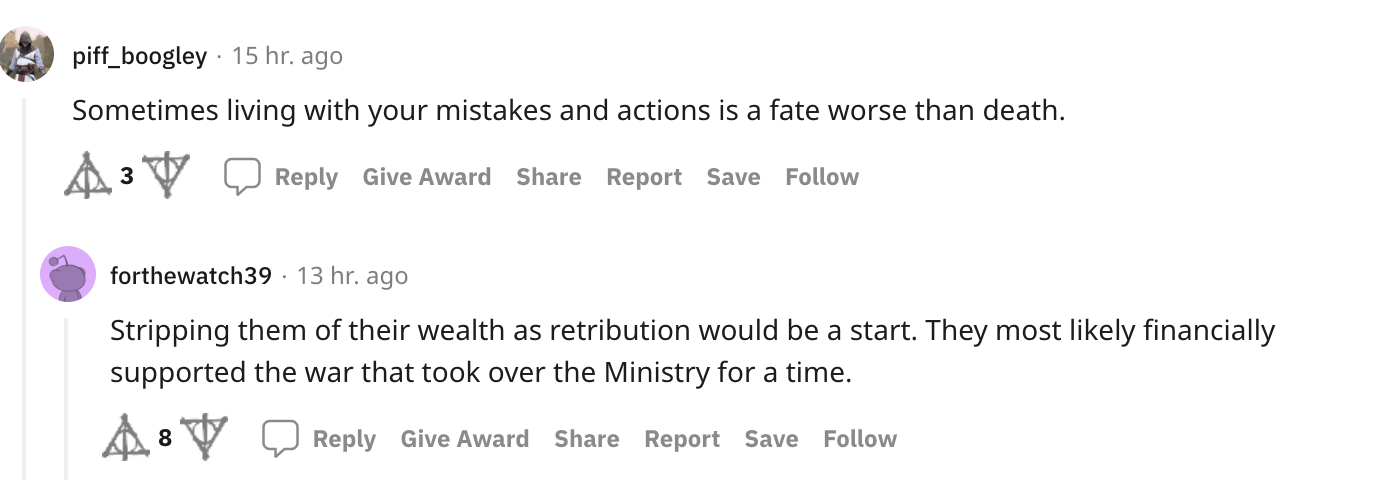
Task: Save forthewatch39's comment
Action: (x=771, y=439)
